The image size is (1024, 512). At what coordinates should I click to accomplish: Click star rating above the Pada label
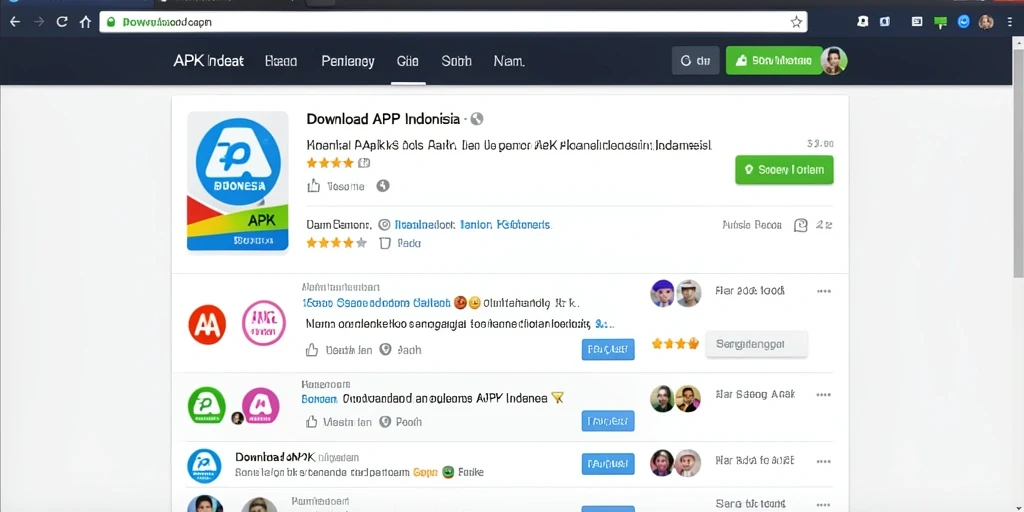[x=337, y=243]
